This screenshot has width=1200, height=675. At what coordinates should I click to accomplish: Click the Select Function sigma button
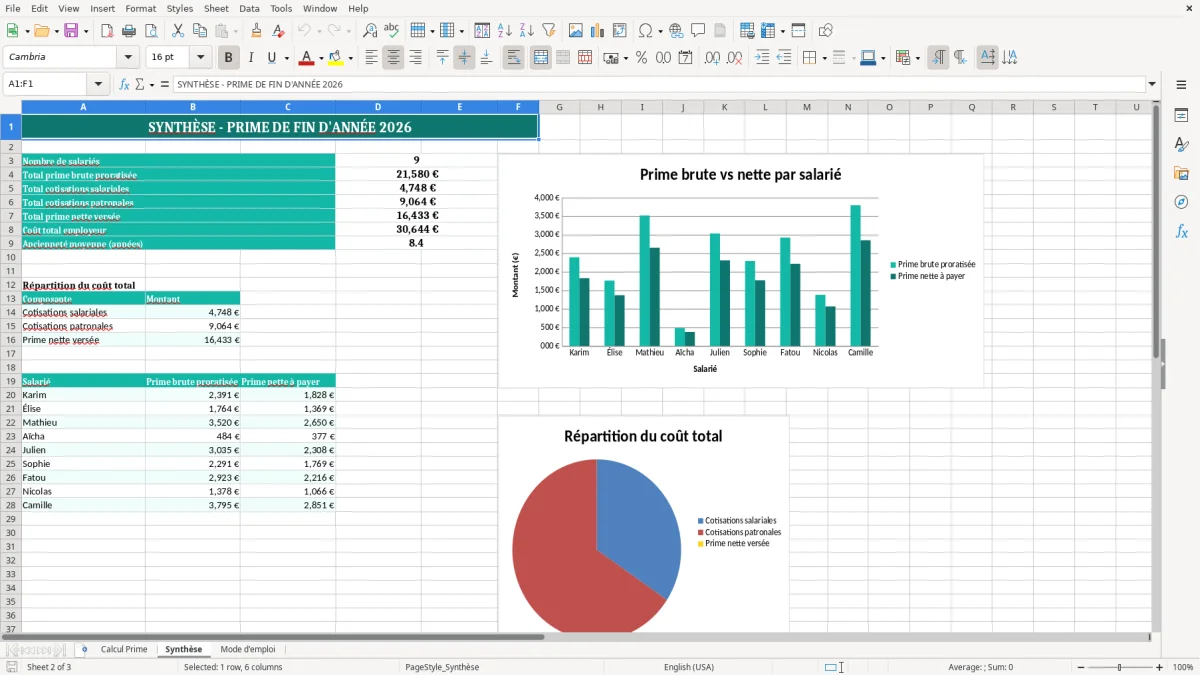tap(140, 84)
